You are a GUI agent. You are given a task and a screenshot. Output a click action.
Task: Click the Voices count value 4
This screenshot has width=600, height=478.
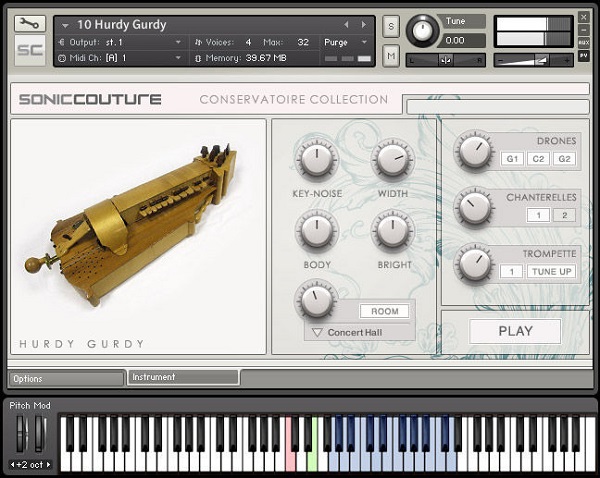click(248, 42)
